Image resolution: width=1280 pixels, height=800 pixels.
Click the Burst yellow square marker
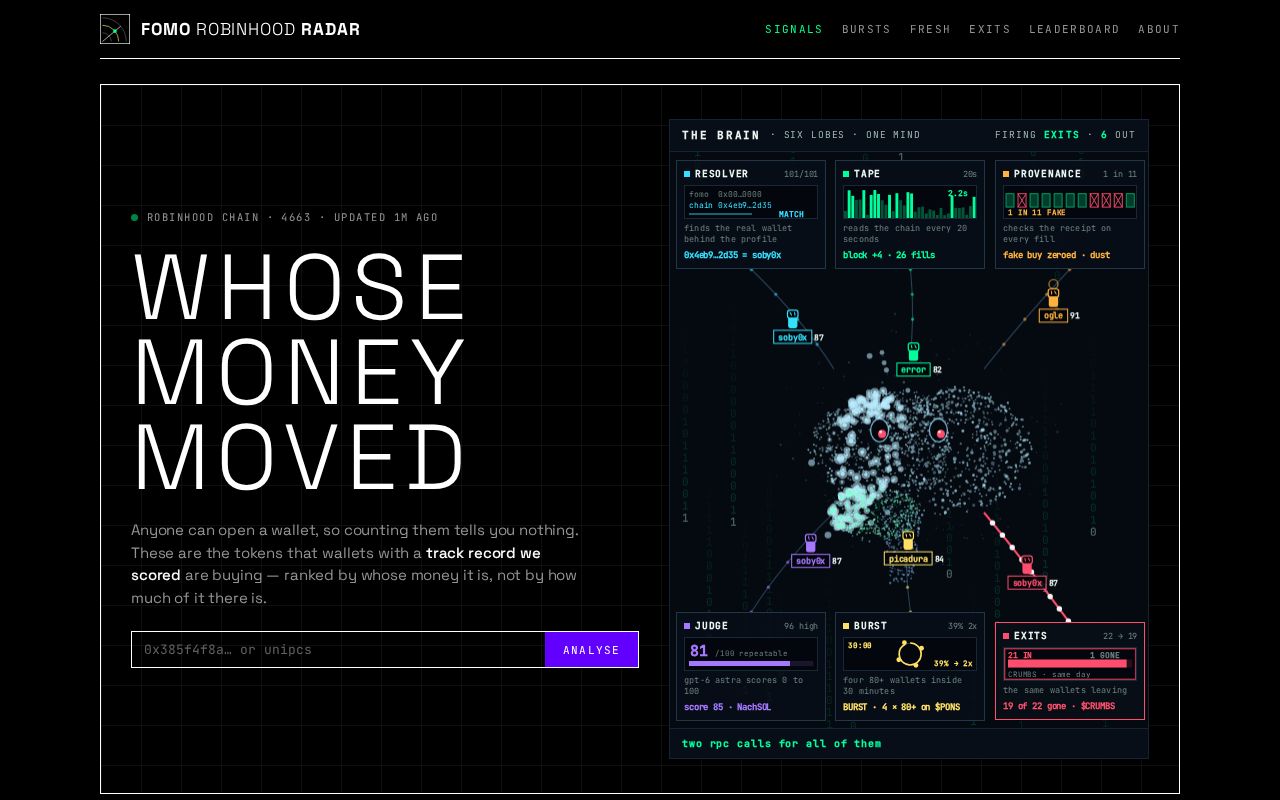point(846,626)
